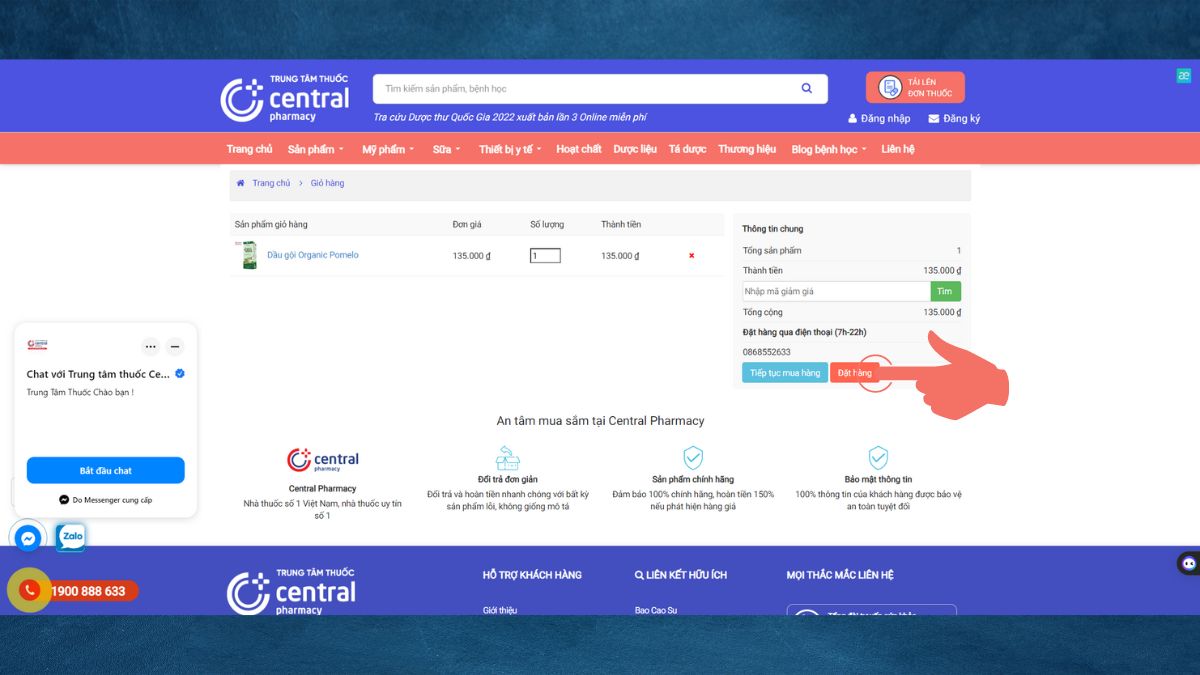Open the Dược liệu menu item
The image size is (1200, 675).
[x=635, y=149]
